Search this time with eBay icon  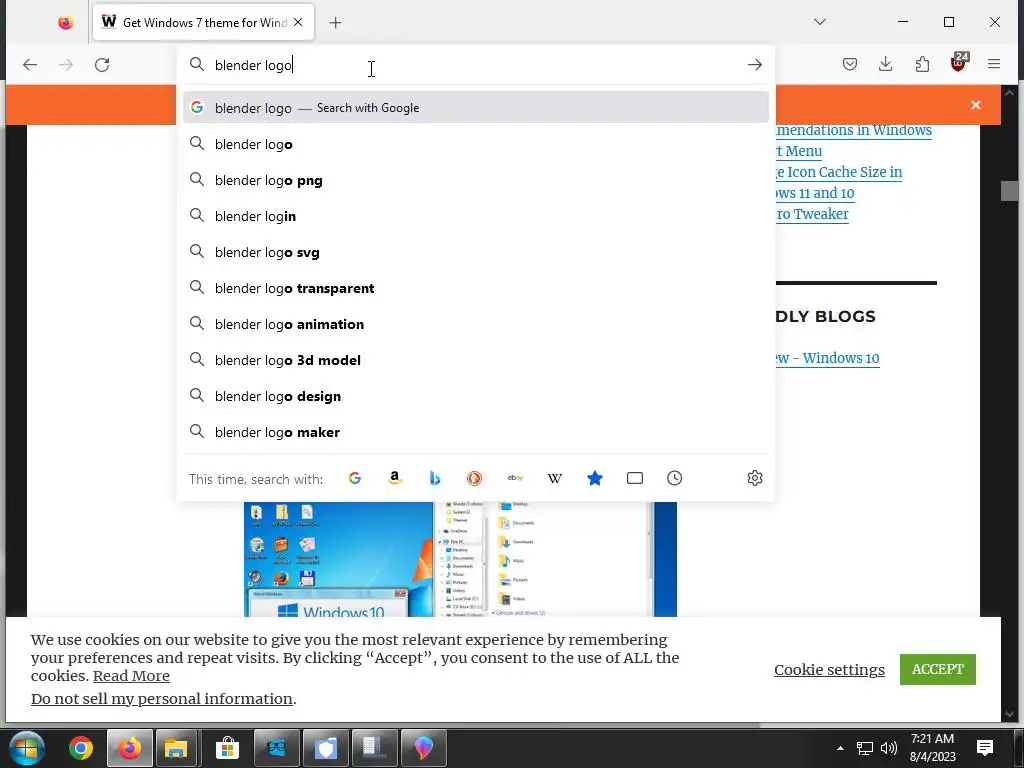click(x=515, y=478)
